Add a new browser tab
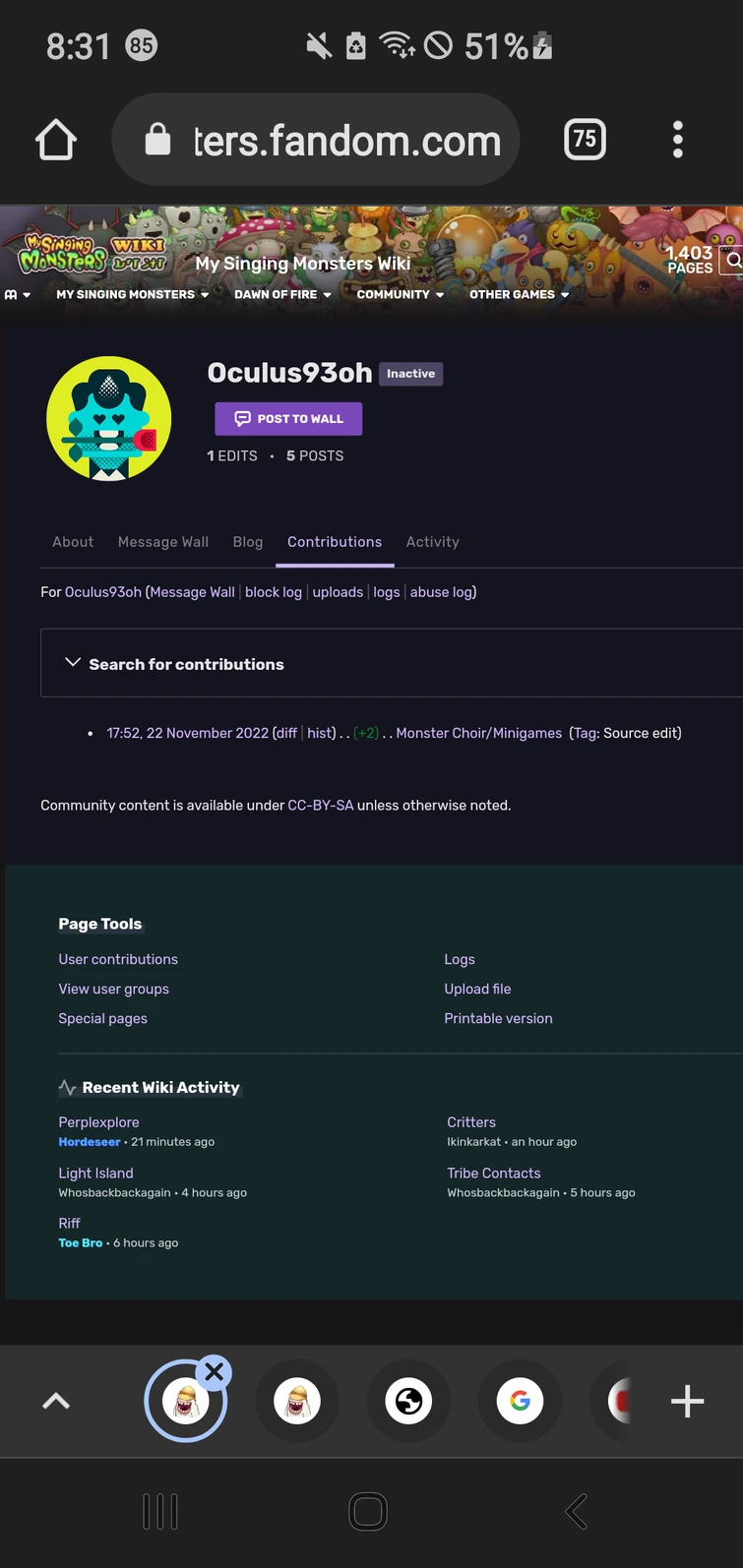Screen dimensions: 743x1568 [687, 1401]
